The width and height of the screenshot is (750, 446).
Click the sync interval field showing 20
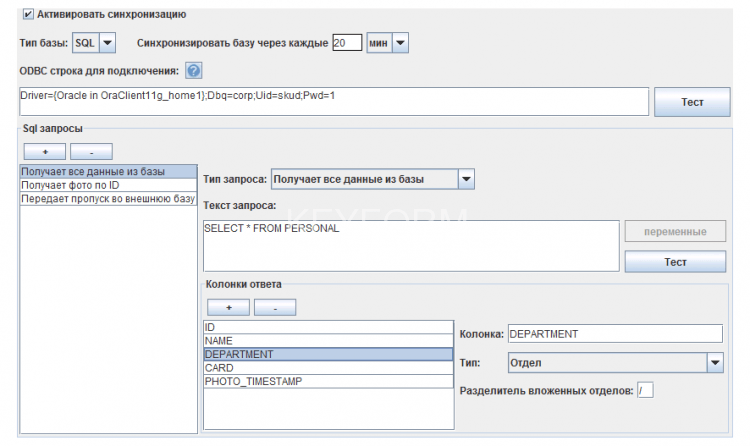click(346, 43)
